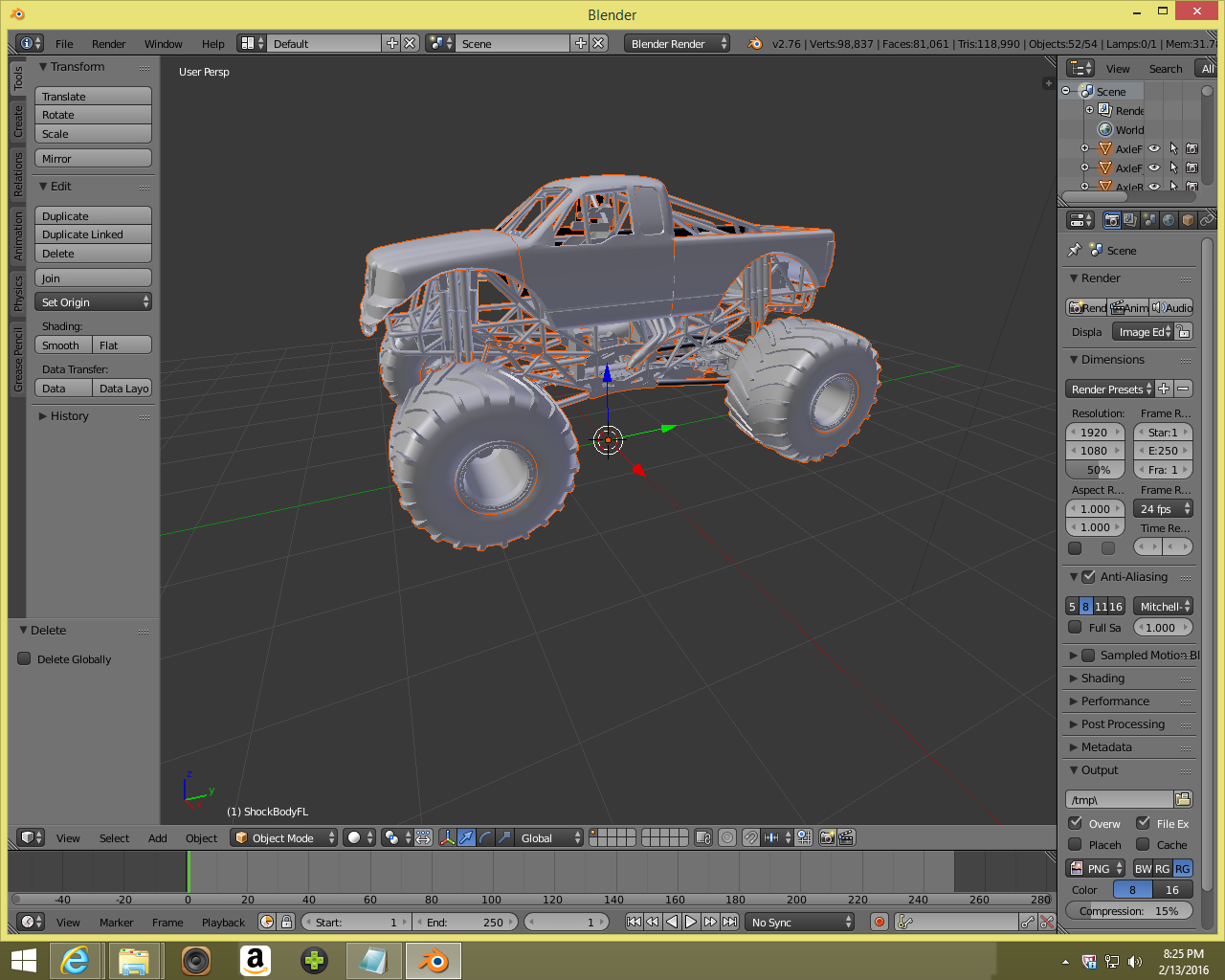This screenshot has height=980, width=1225.
Task: Pin the Scene properties context
Action: [1075, 250]
